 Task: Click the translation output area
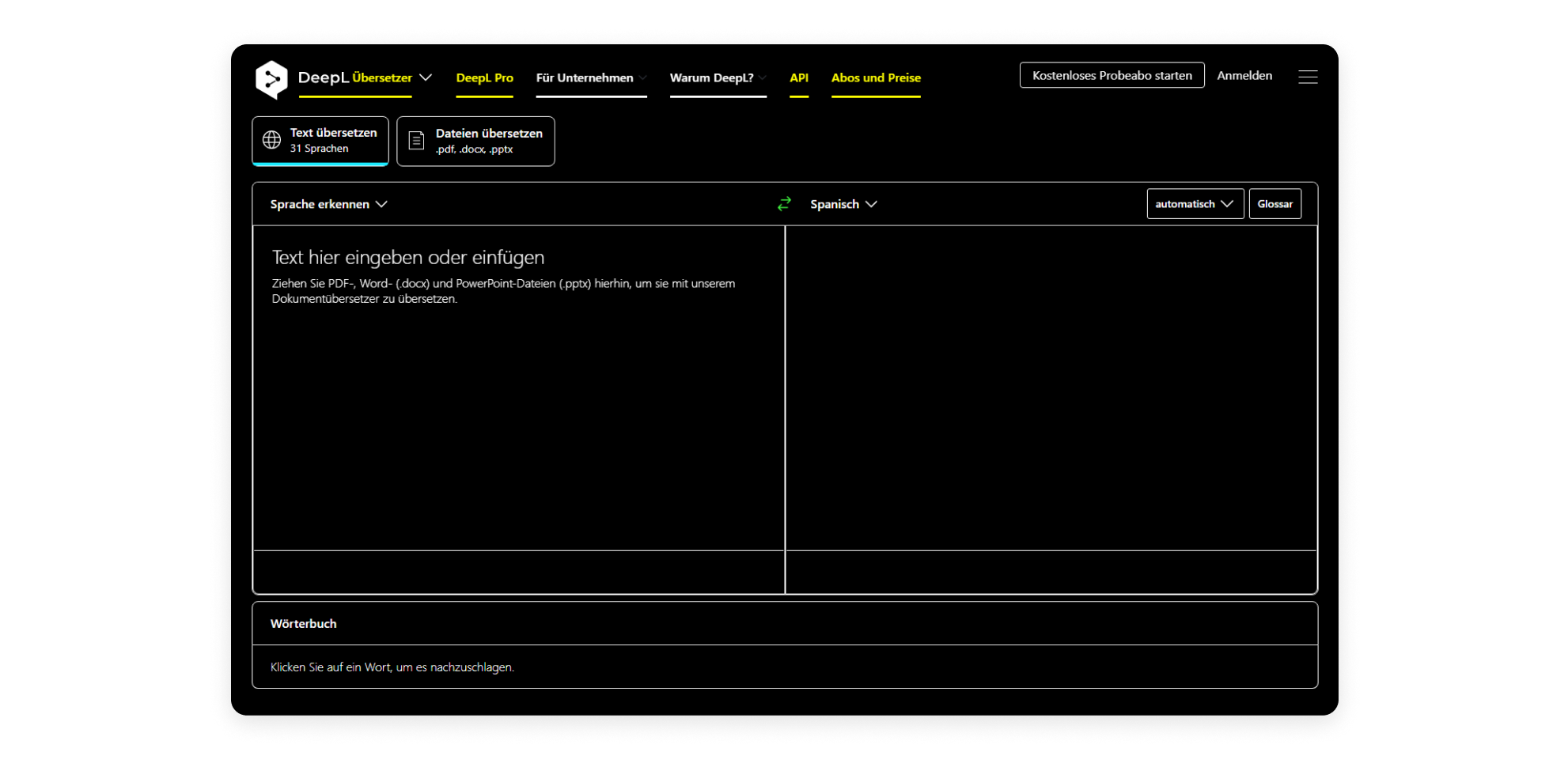pyautogui.click(x=1051, y=387)
